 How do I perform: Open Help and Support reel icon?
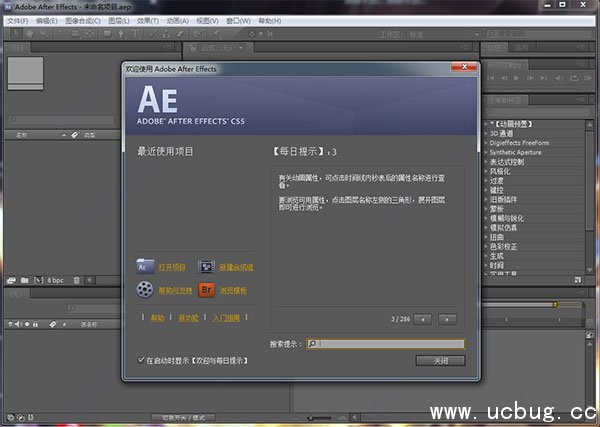point(145,290)
